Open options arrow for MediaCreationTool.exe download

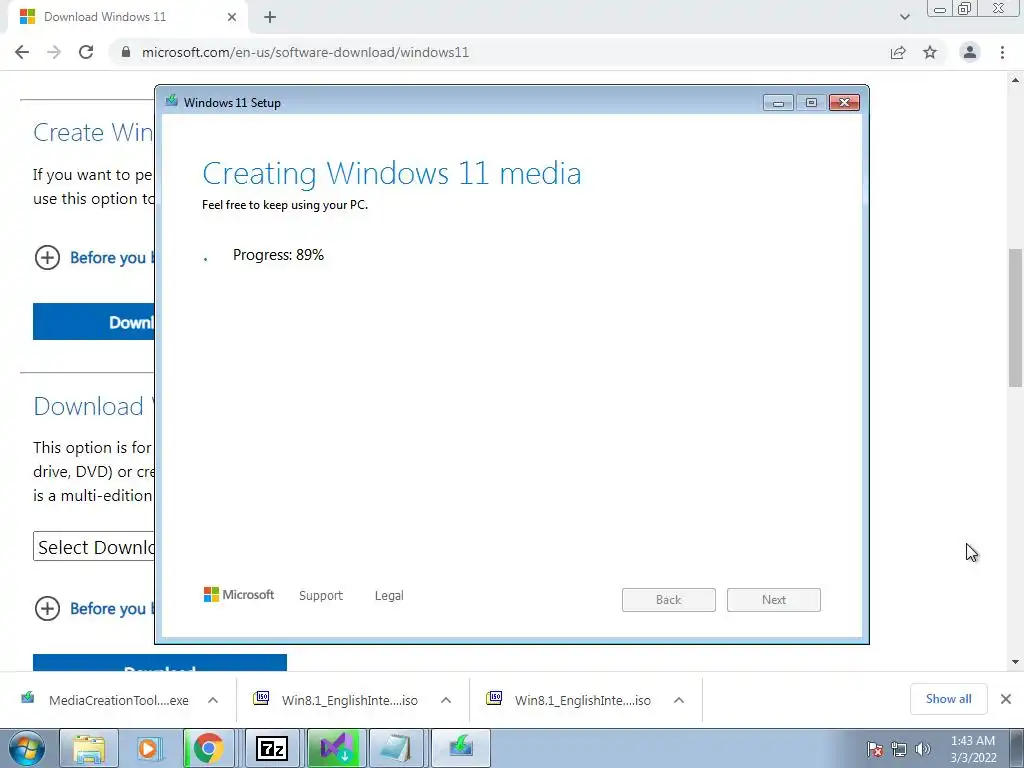213,700
